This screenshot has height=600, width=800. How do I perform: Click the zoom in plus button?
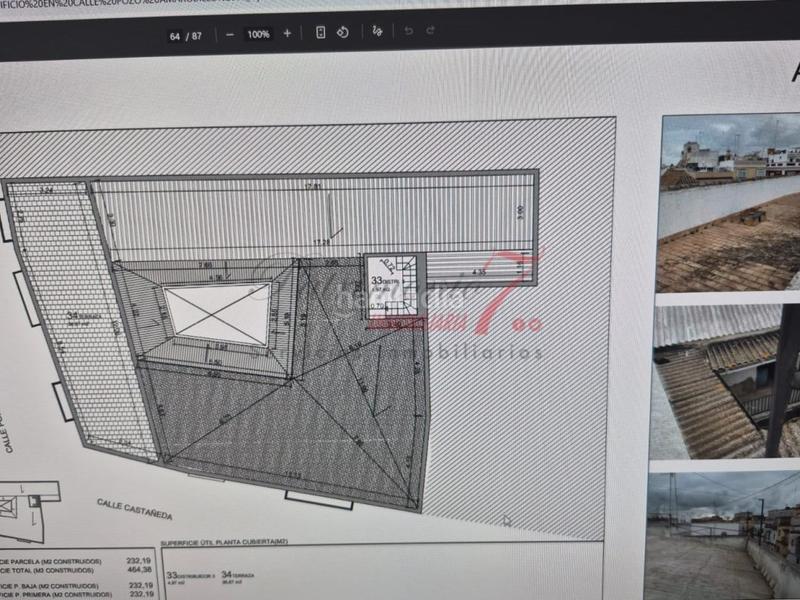pos(287,33)
